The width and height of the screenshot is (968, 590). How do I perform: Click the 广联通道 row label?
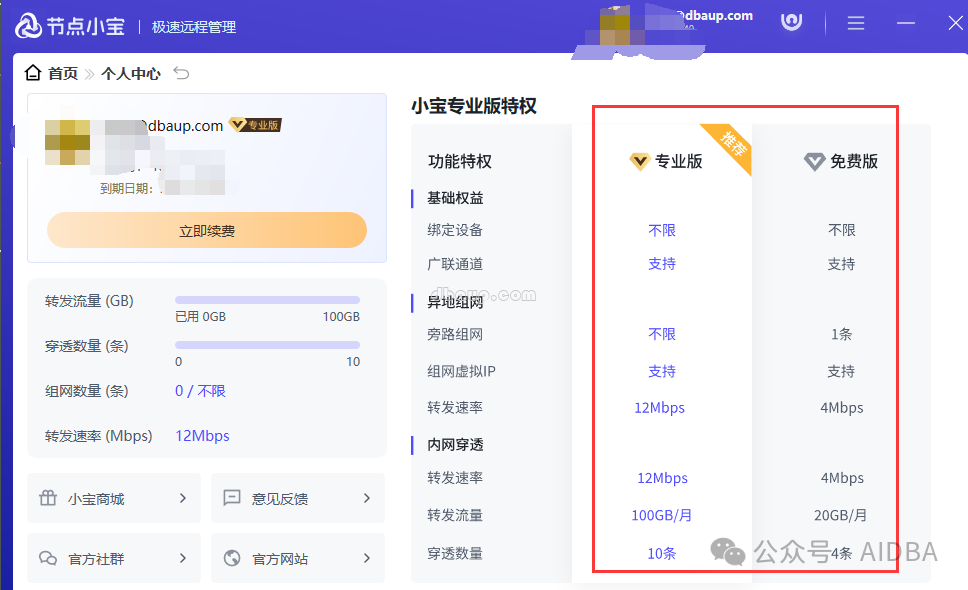point(455,264)
